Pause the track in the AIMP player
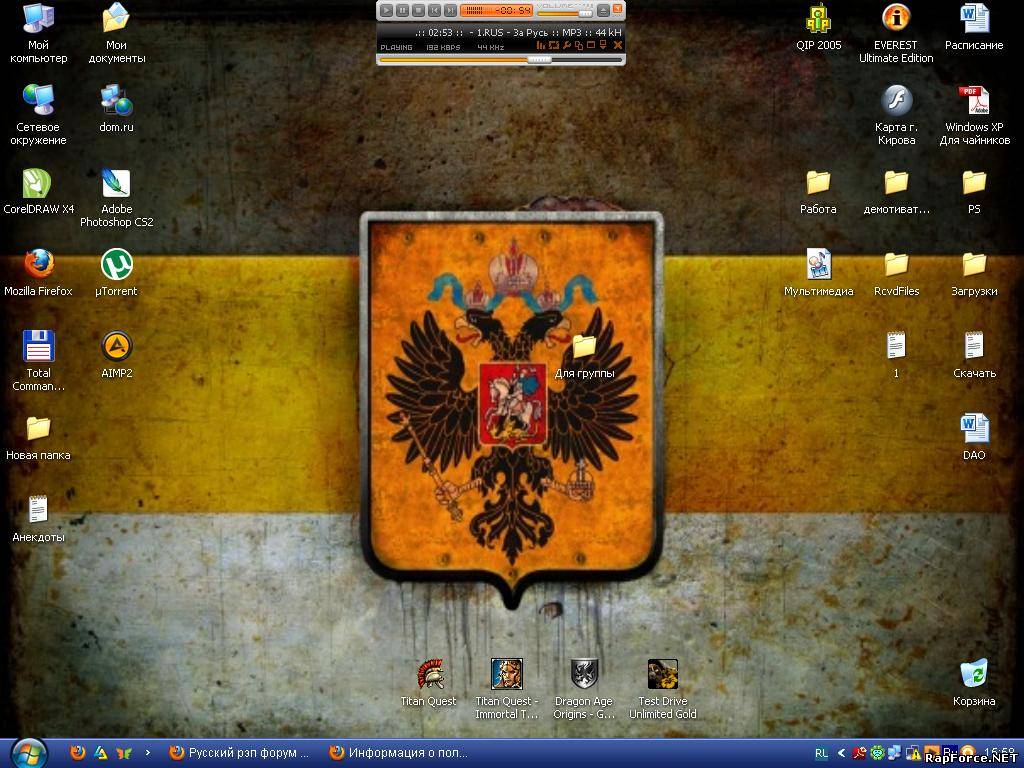The width and height of the screenshot is (1024, 768). 402,10
